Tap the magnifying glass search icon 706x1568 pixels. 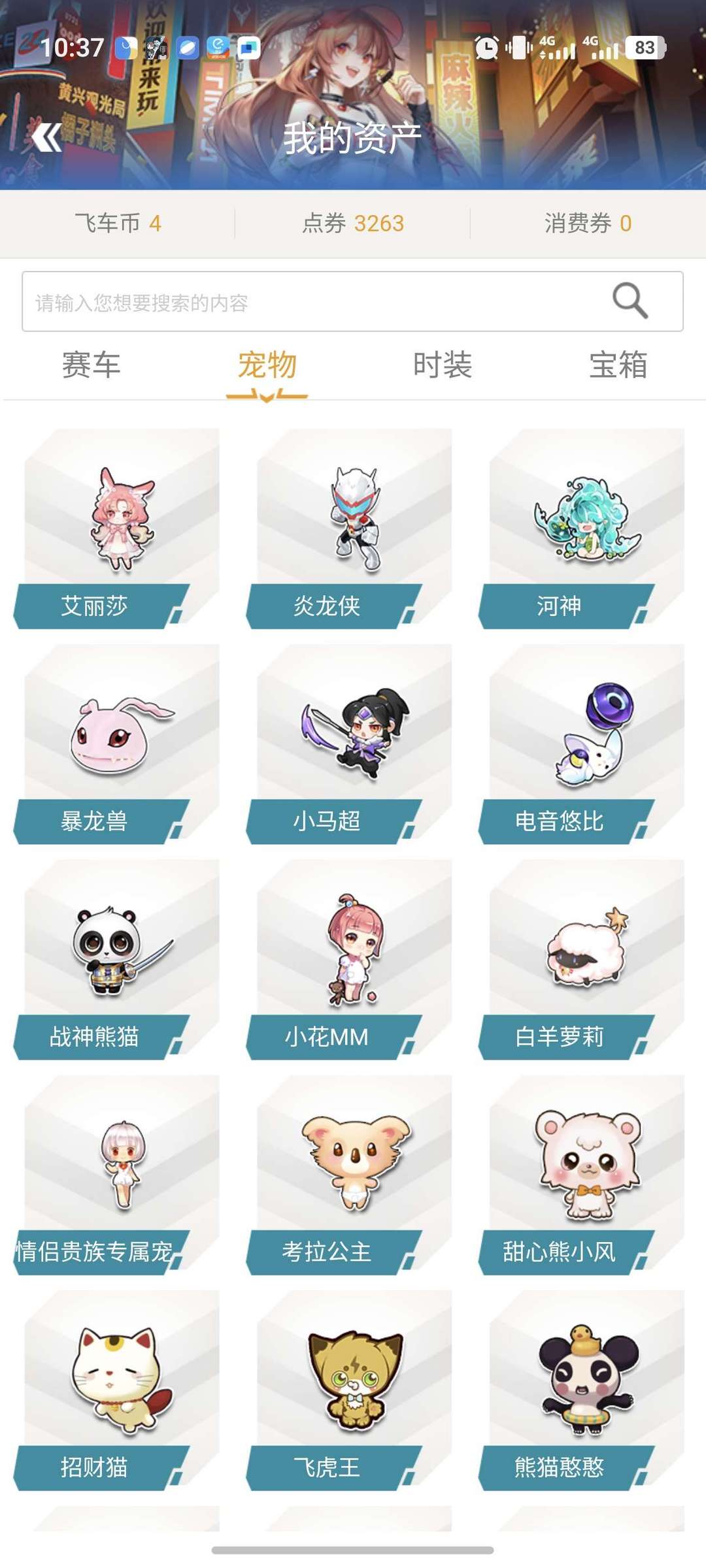tap(630, 301)
